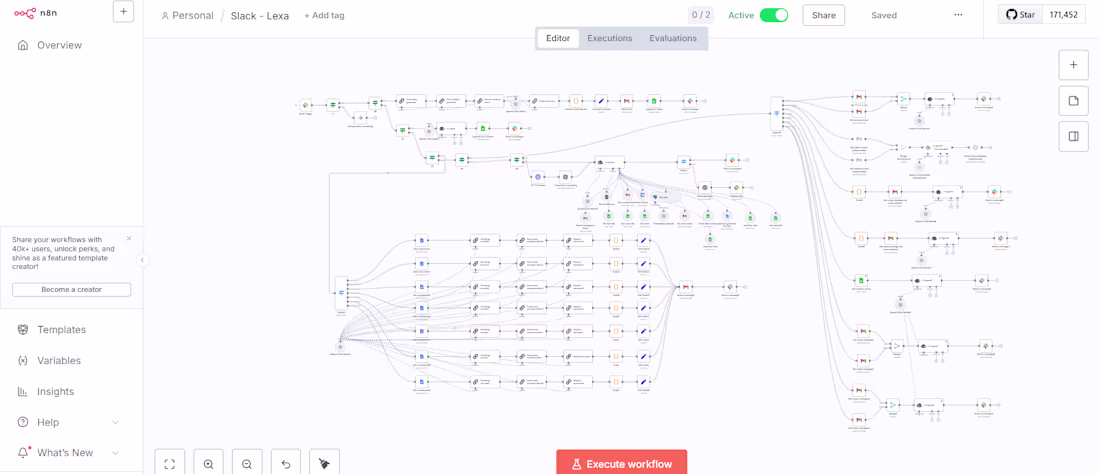Select the Gmail node in the Slack Trigger row
The width and height of the screenshot is (1100, 474).
[x=626, y=101]
